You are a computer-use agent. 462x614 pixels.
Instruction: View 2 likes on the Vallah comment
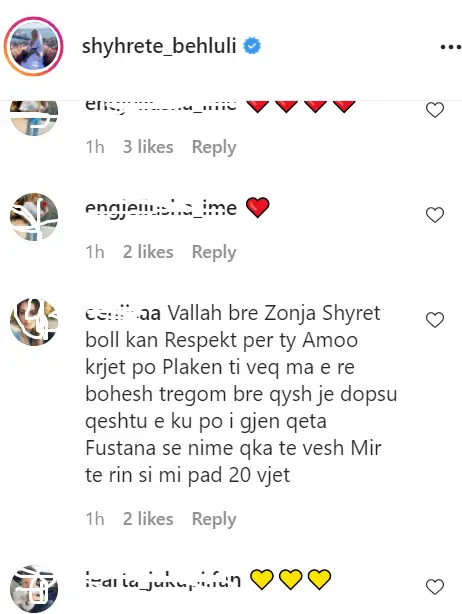[x=148, y=519]
